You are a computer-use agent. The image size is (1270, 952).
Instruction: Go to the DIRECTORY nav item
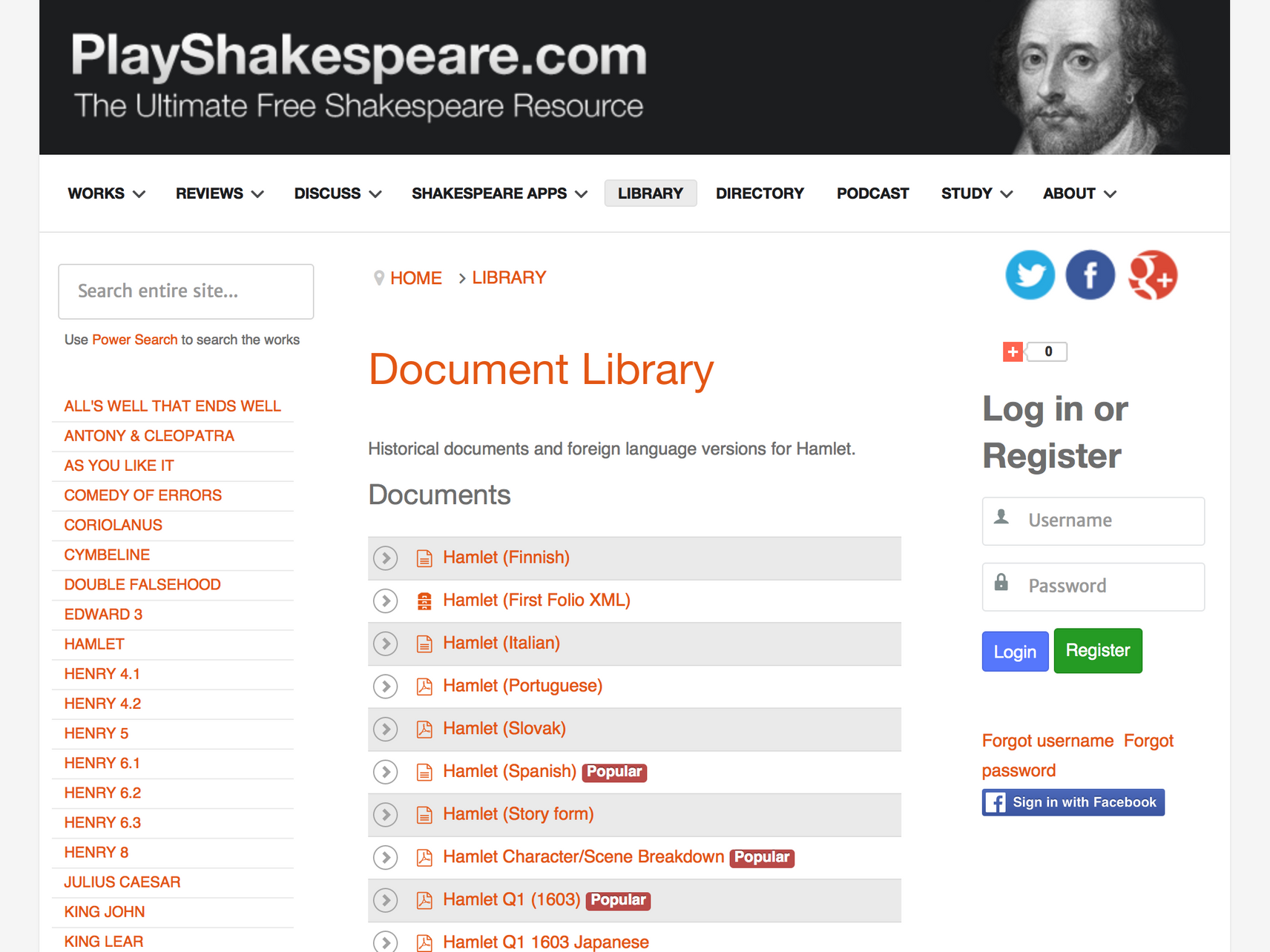click(760, 194)
